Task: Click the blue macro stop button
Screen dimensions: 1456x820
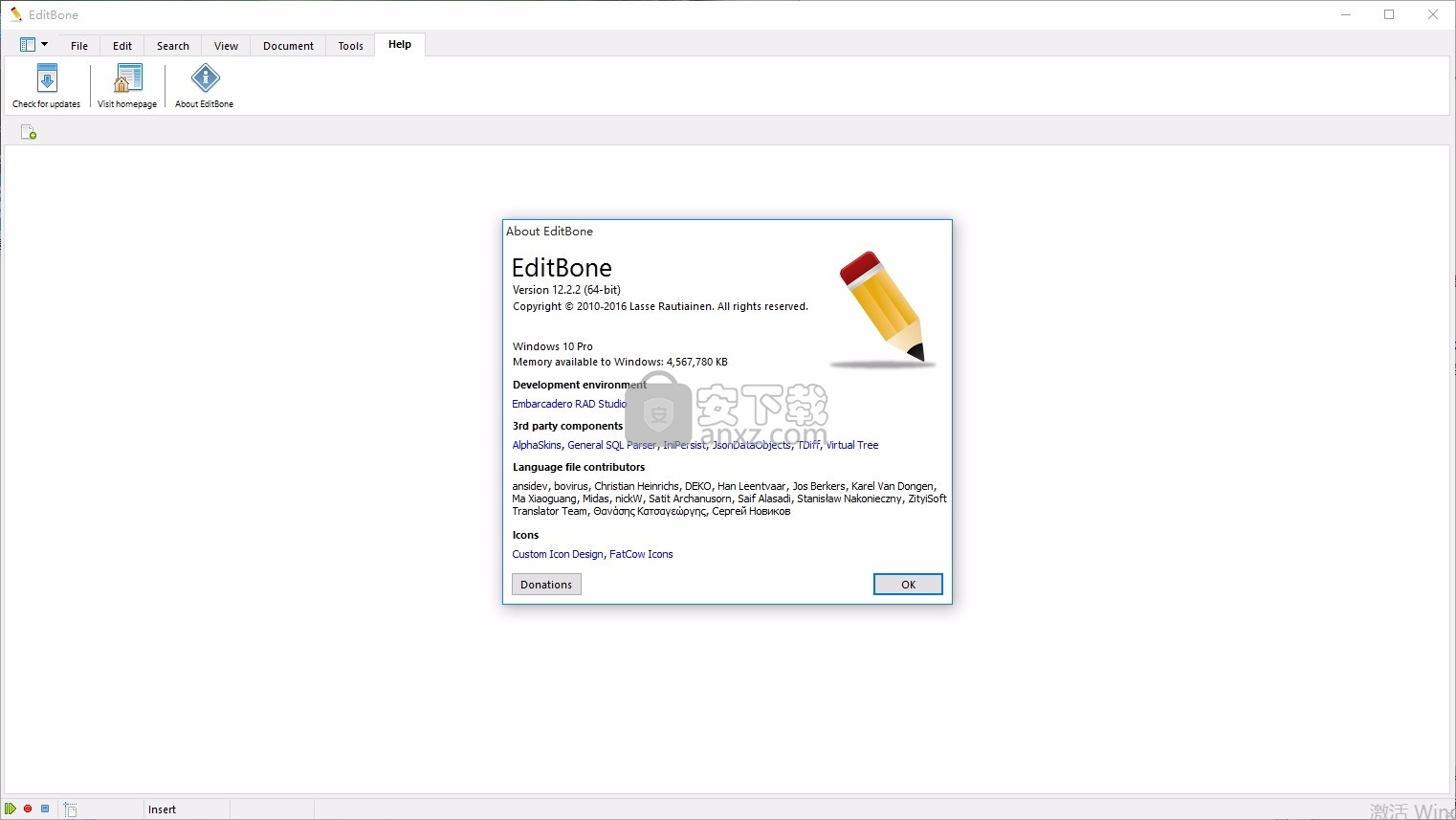Action: (45, 809)
